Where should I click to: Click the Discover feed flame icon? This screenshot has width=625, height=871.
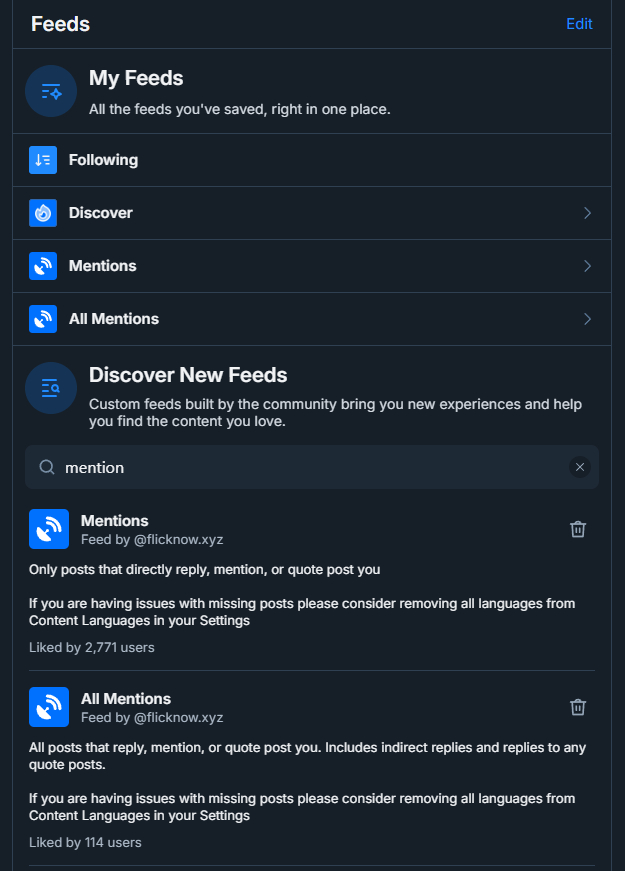pos(43,213)
